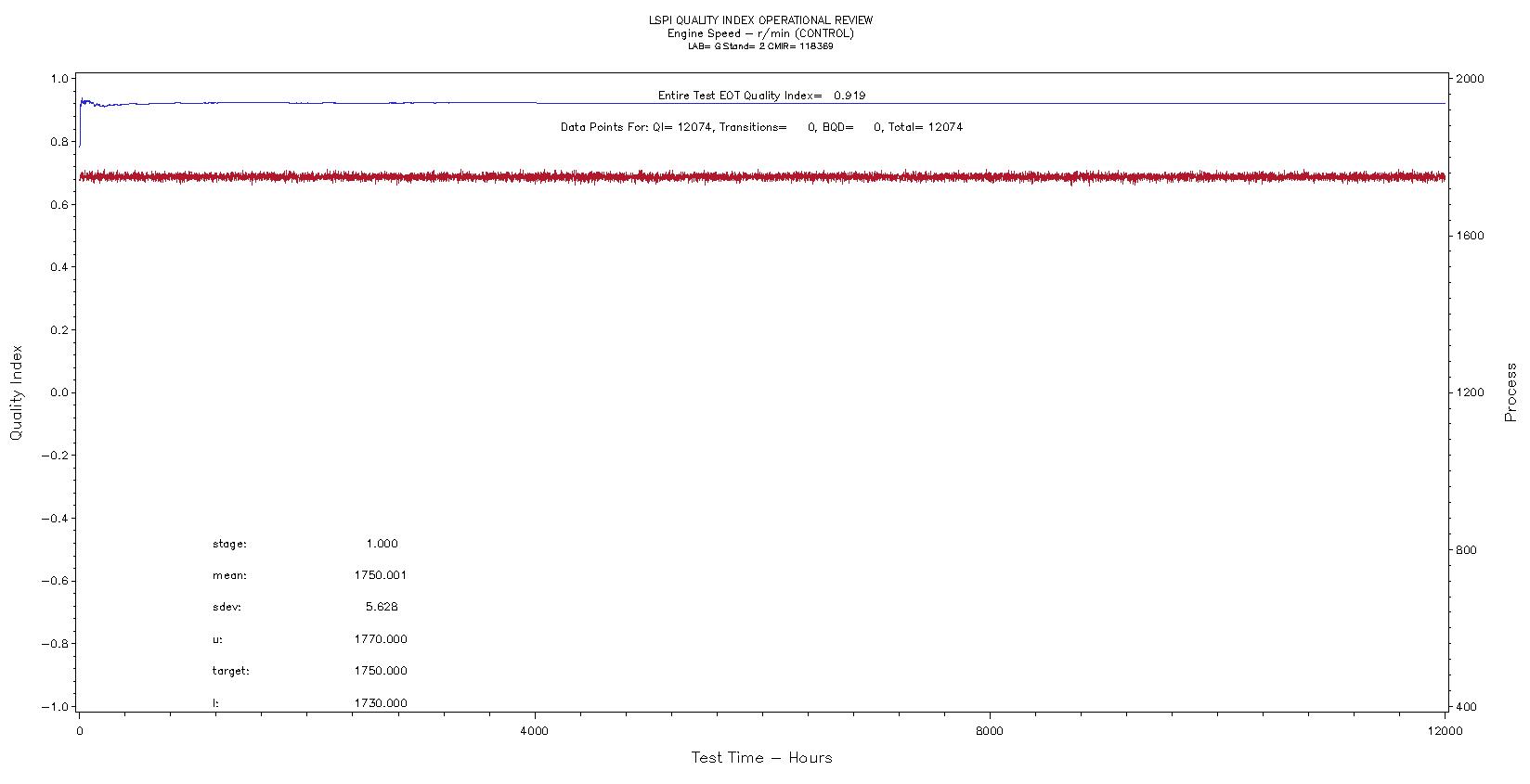Image resolution: width=1530 pixels, height=784 pixels.
Task: Click right axis tick "1600"
Action: 1470,237
